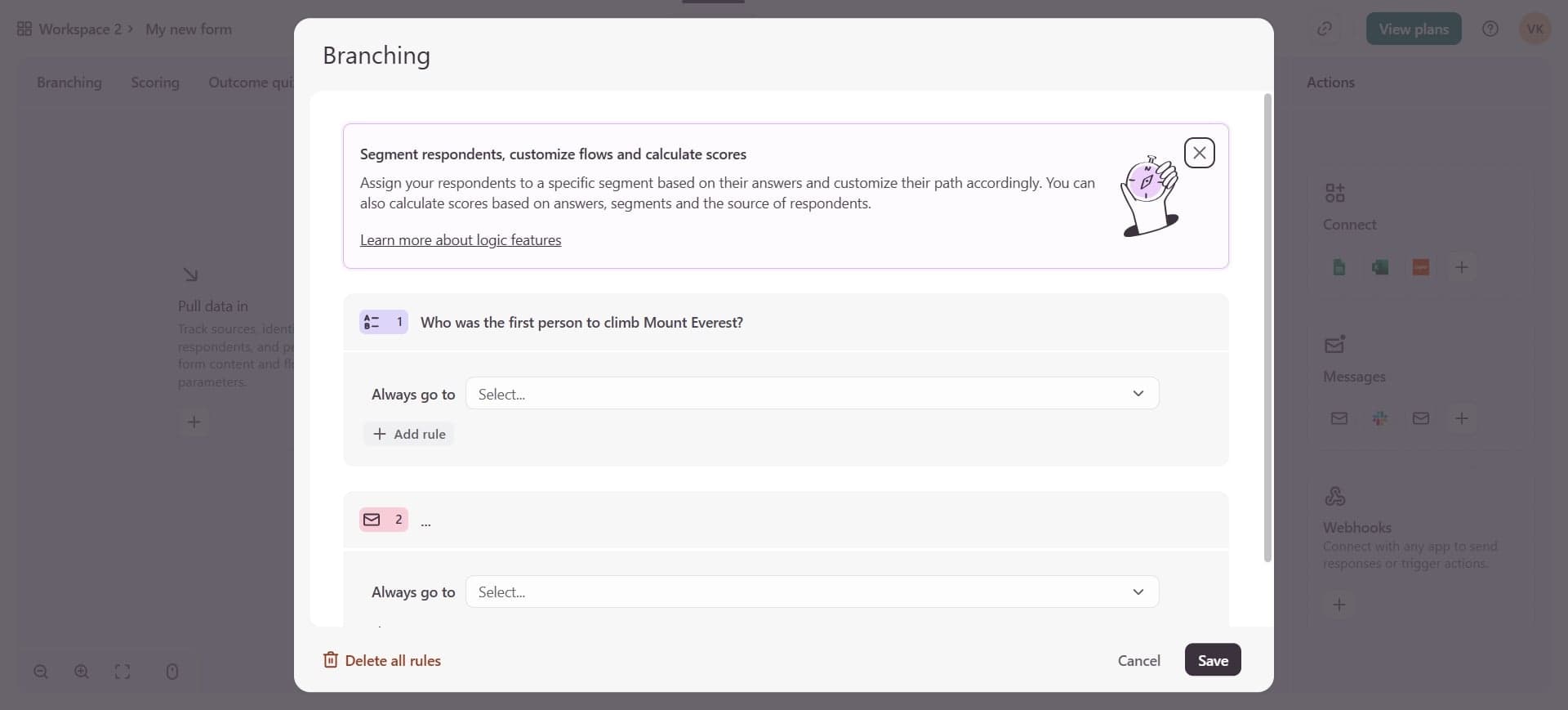Open the Branching tab in background
Viewport: 1568px width, 710px height.
tap(69, 83)
